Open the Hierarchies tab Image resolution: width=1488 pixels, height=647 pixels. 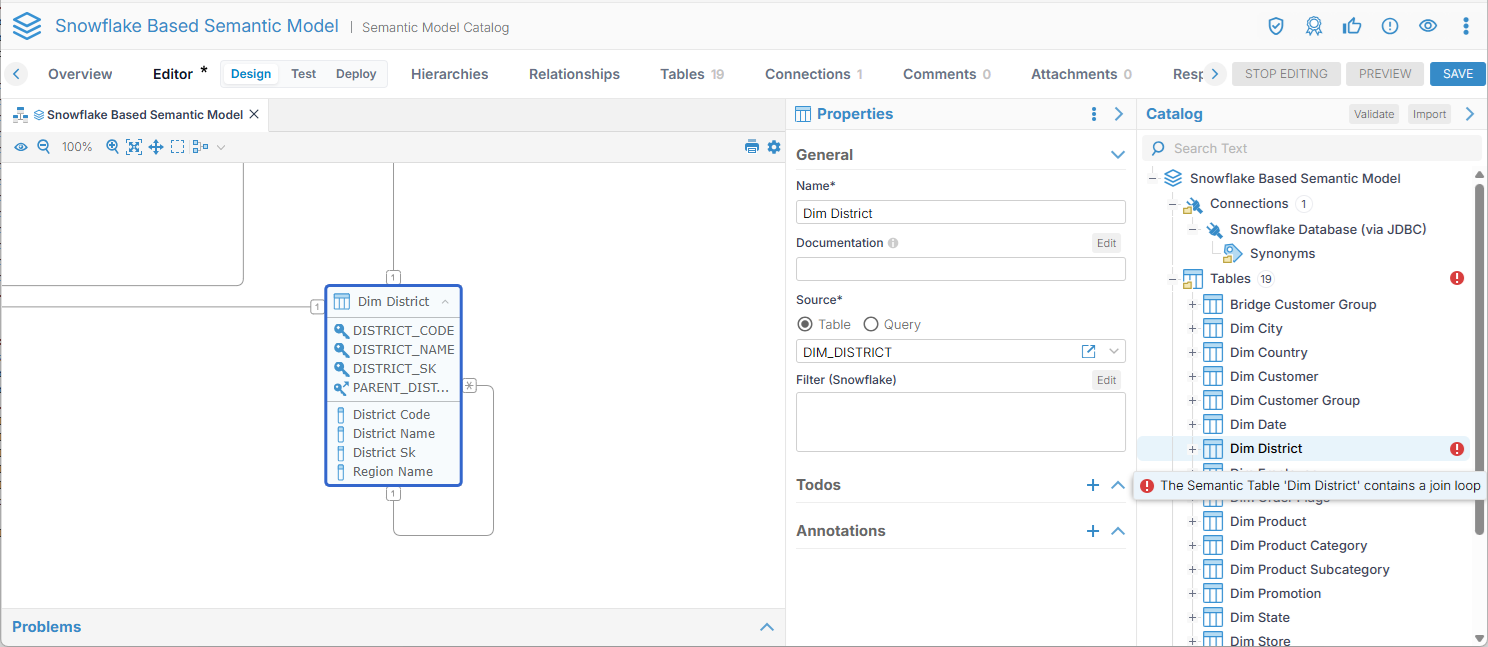click(x=449, y=74)
